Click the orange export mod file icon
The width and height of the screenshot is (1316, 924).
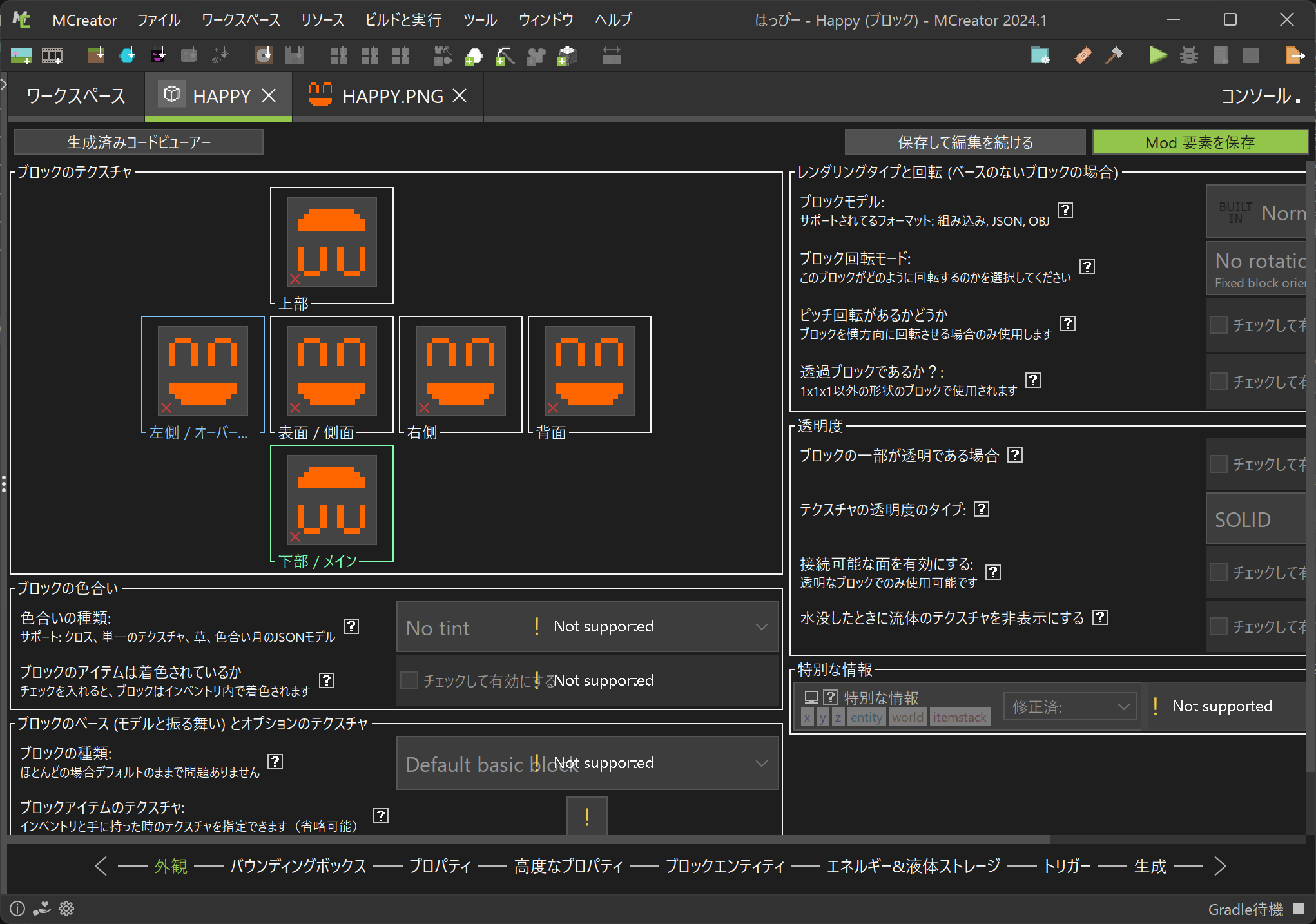pos(1293,56)
